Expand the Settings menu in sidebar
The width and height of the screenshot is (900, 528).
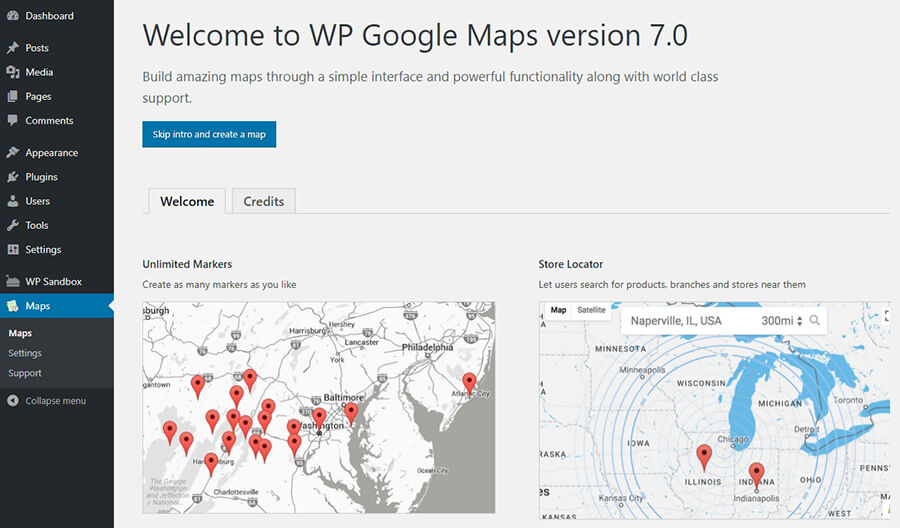[x=43, y=250]
